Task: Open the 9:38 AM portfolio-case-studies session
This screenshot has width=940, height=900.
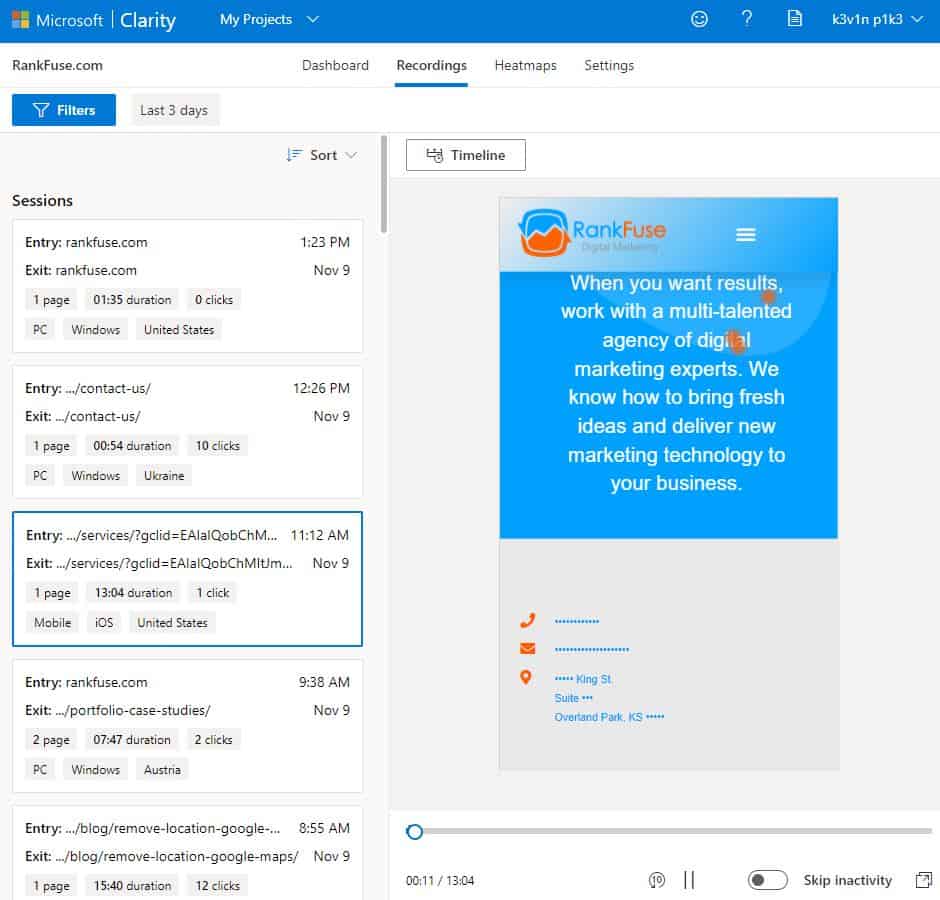Action: click(188, 726)
